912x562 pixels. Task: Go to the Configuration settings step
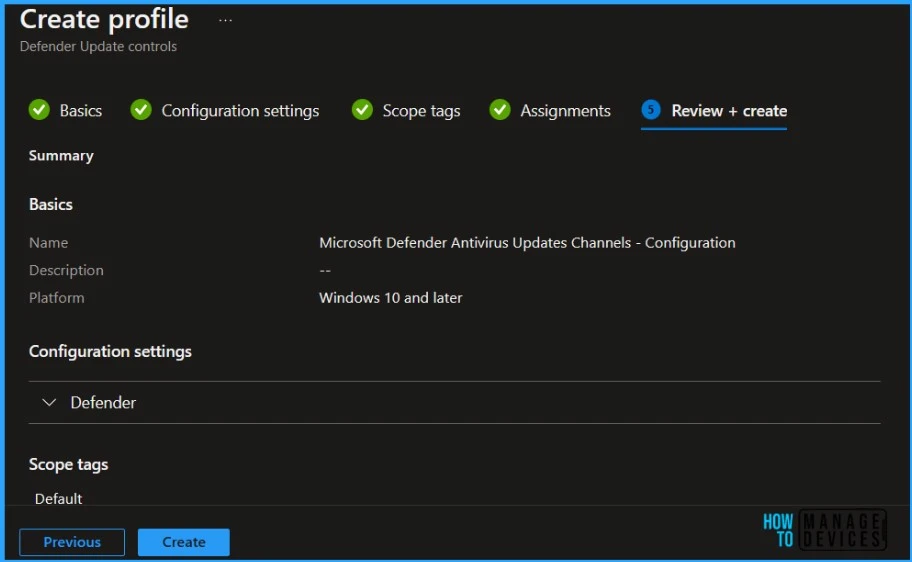coord(240,111)
